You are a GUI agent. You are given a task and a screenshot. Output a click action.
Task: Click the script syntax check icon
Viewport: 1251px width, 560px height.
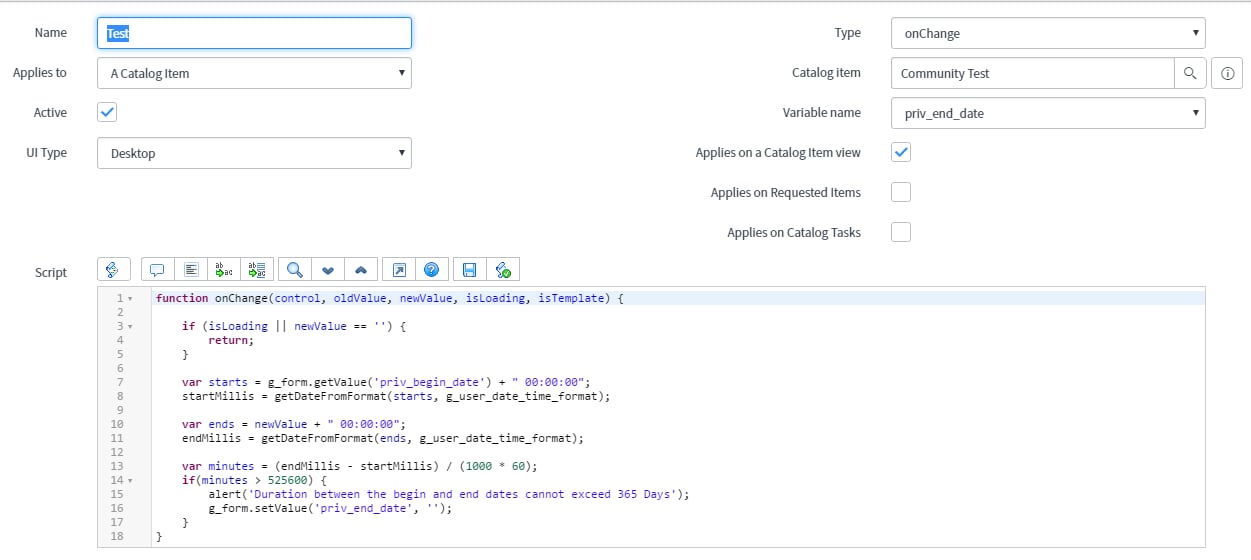click(x=503, y=270)
